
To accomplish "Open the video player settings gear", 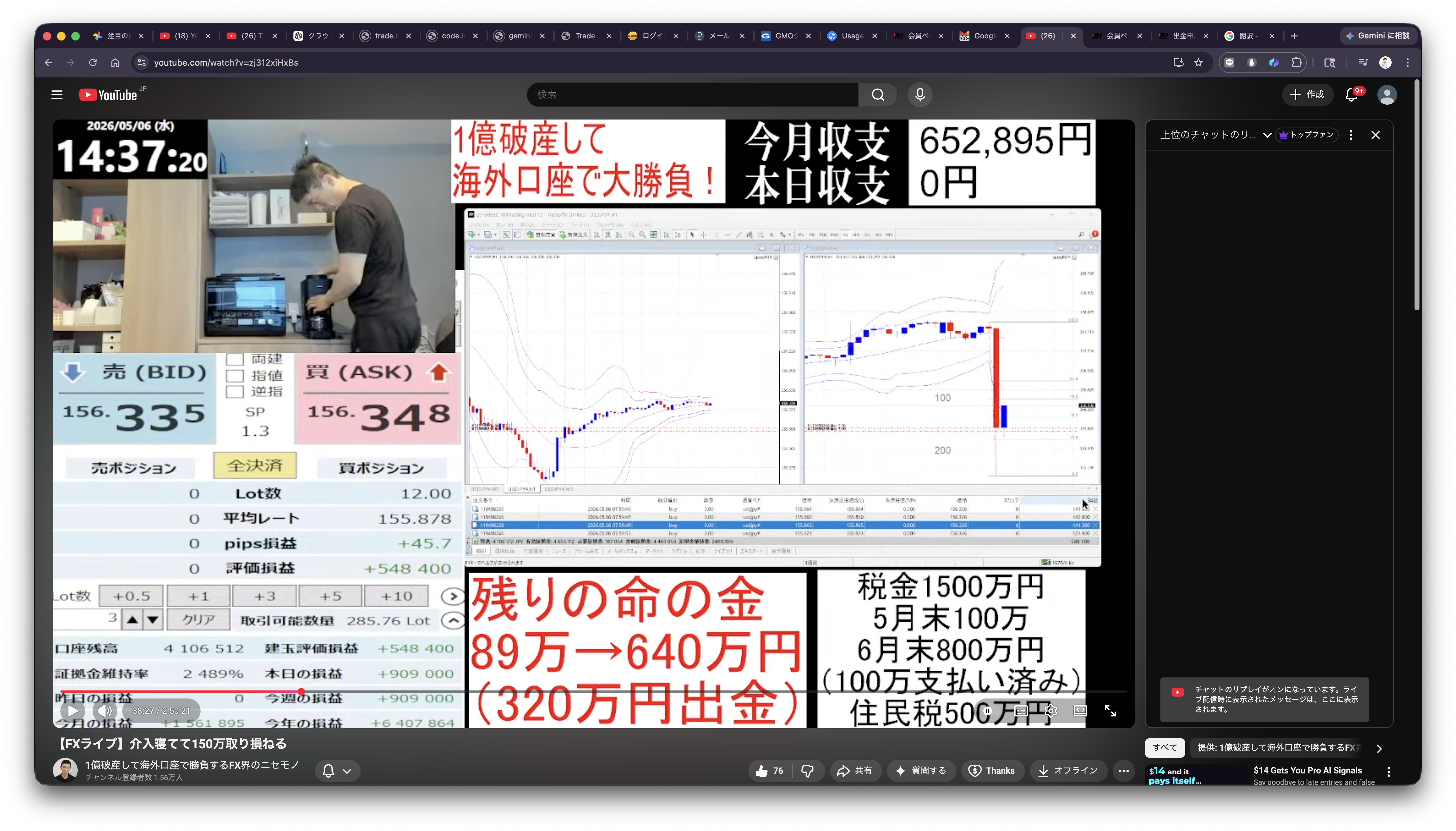I will (1051, 711).
